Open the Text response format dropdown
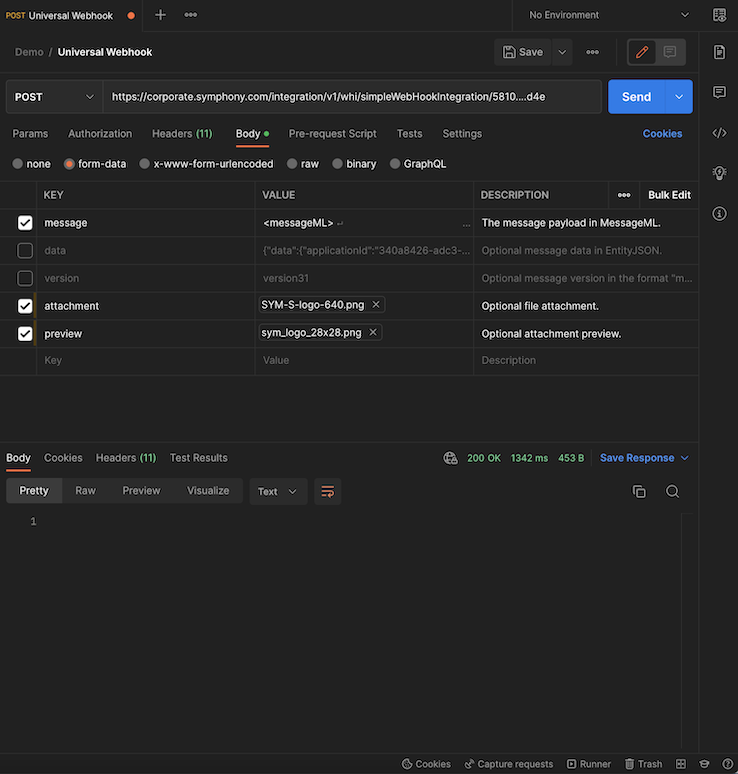The width and height of the screenshot is (738, 774). tap(278, 491)
